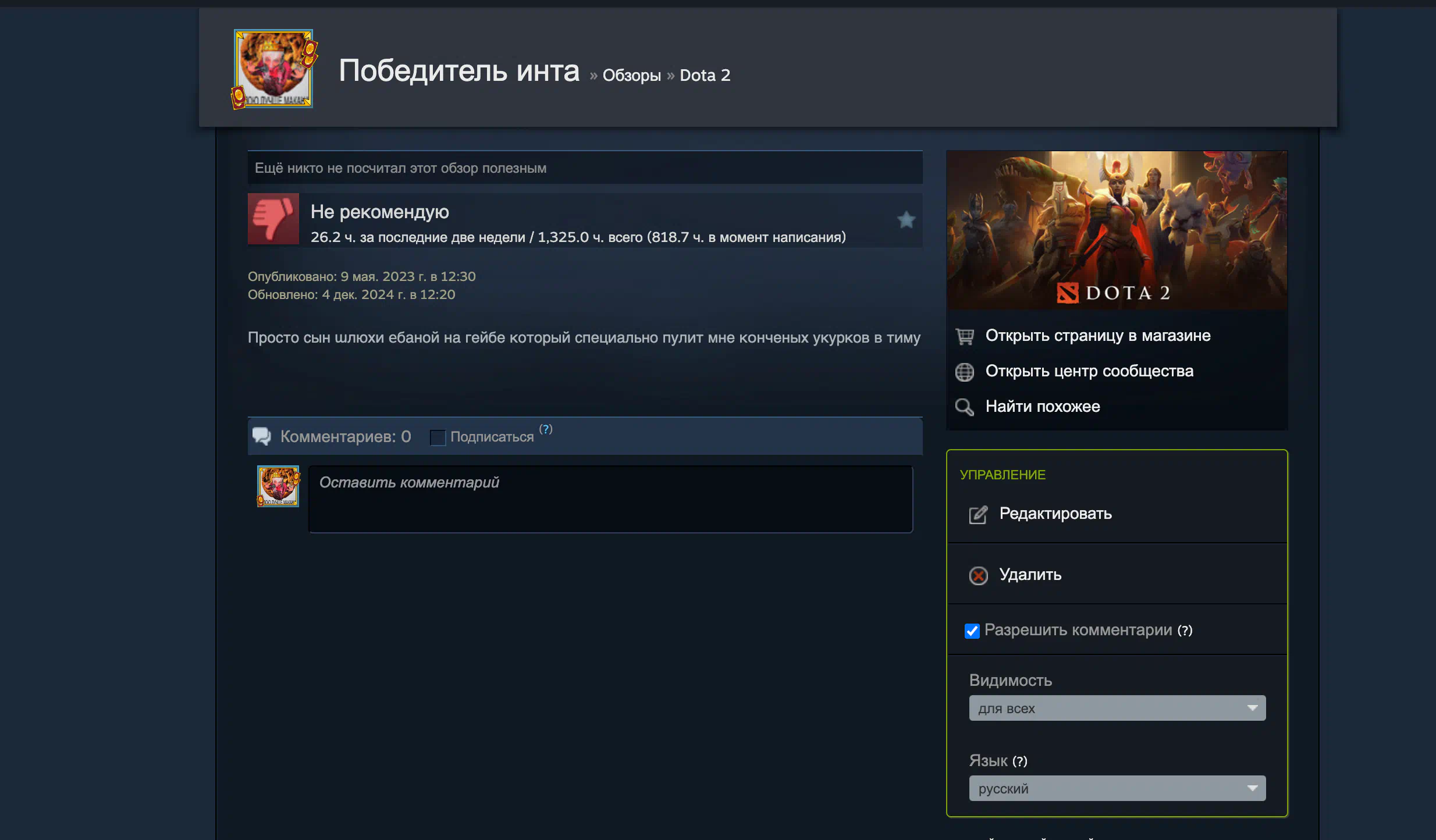Choose Удалить to delete the review
The image size is (1436, 840).
pyautogui.click(x=1030, y=575)
